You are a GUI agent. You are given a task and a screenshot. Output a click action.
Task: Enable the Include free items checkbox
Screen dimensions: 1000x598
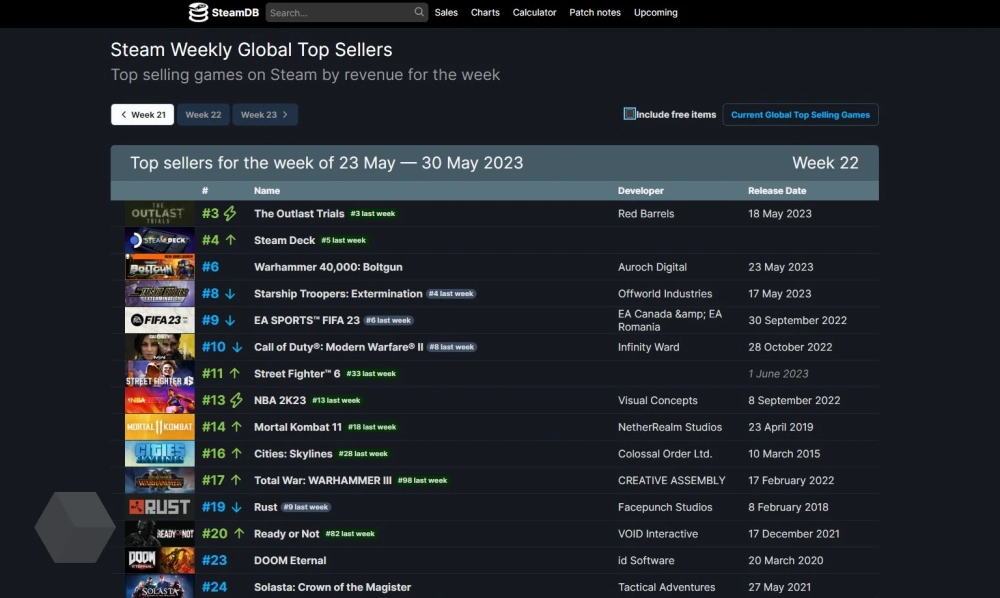(x=630, y=114)
